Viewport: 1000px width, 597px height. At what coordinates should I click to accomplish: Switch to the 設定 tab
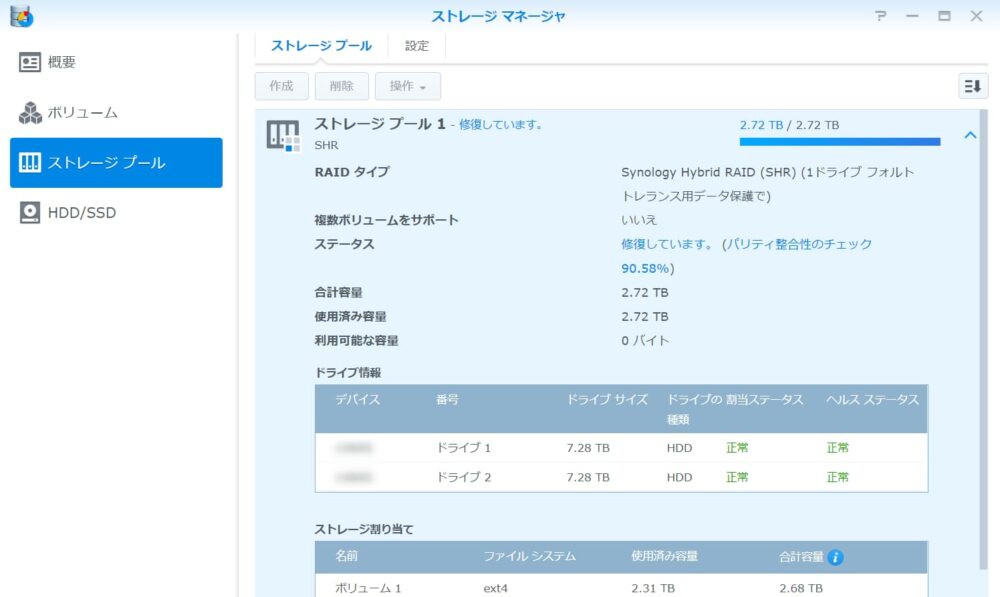[x=416, y=46]
